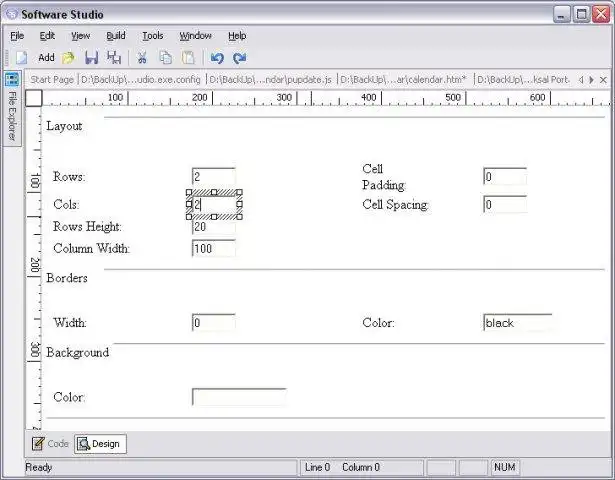Open the Build menu
The height and width of the screenshot is (480, 615).
pos(116,36)
